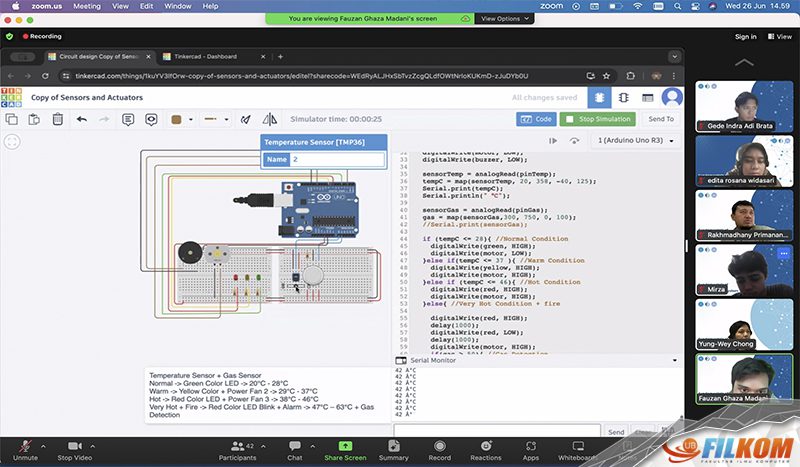Click the temperature sensor Name input field
The height and width of the screenshot is (467, 800).
336,159
